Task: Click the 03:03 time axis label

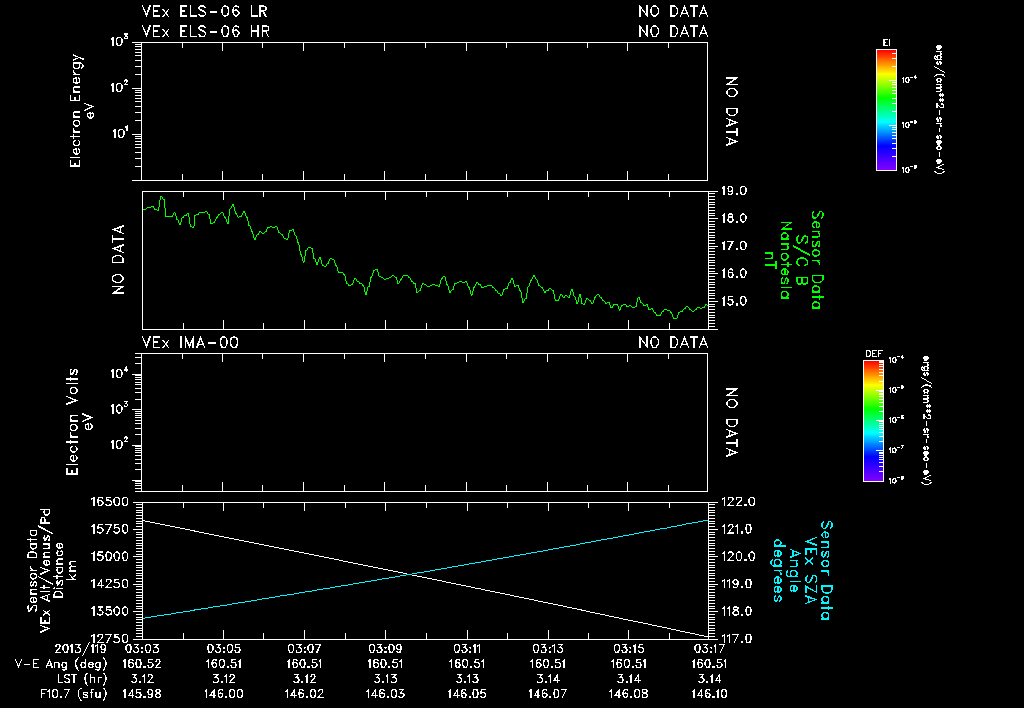Action: [x=142, y=649]
